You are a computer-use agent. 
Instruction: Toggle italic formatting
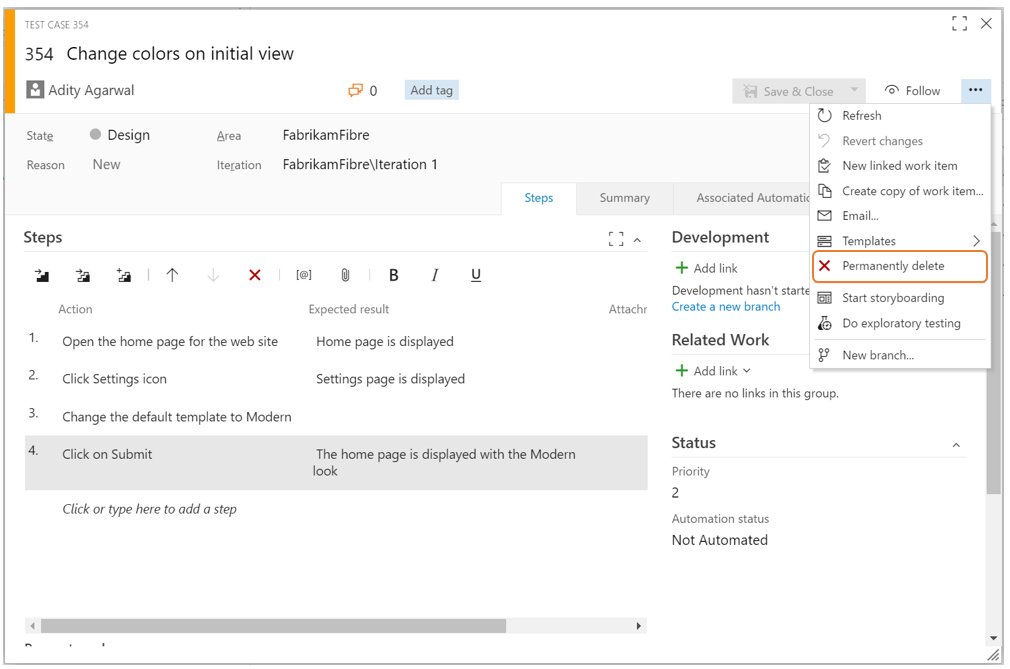tap(435, 276)
